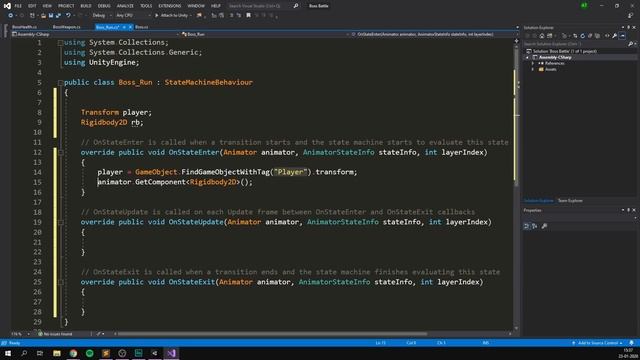Viewport: 640px width, 360px height.
Task: Click the No issues found indicator
Action: (56, 334)
